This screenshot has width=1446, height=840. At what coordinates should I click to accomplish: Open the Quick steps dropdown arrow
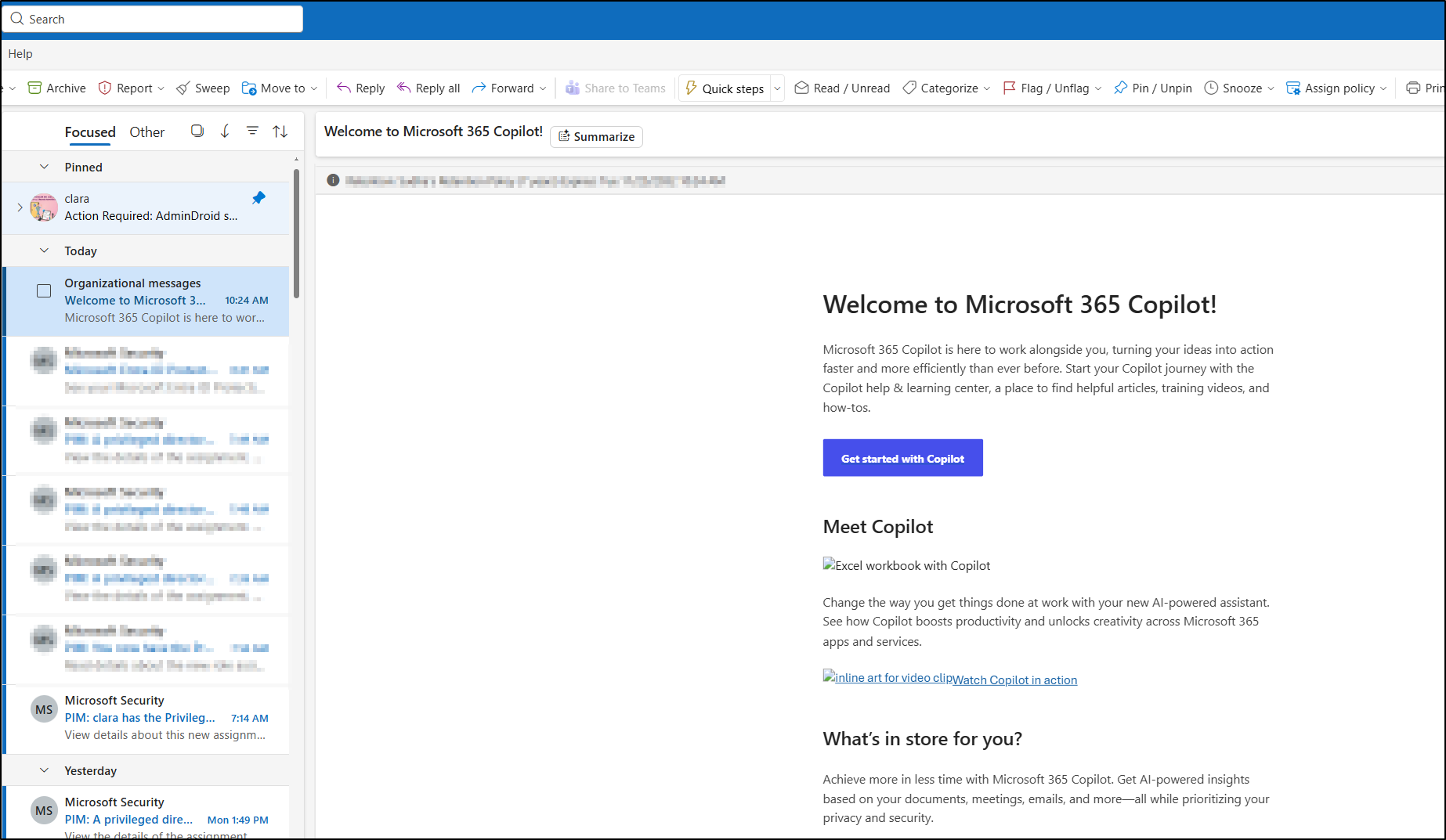[x=776, y=88]
